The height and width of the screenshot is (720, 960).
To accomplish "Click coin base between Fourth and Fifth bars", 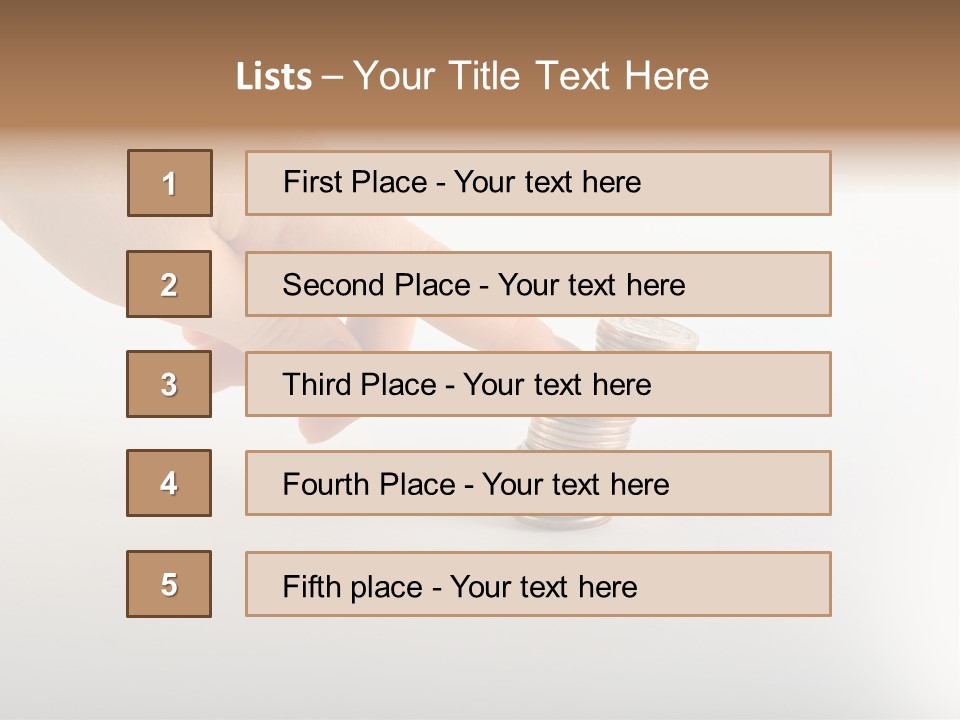I will click(565, 524).
